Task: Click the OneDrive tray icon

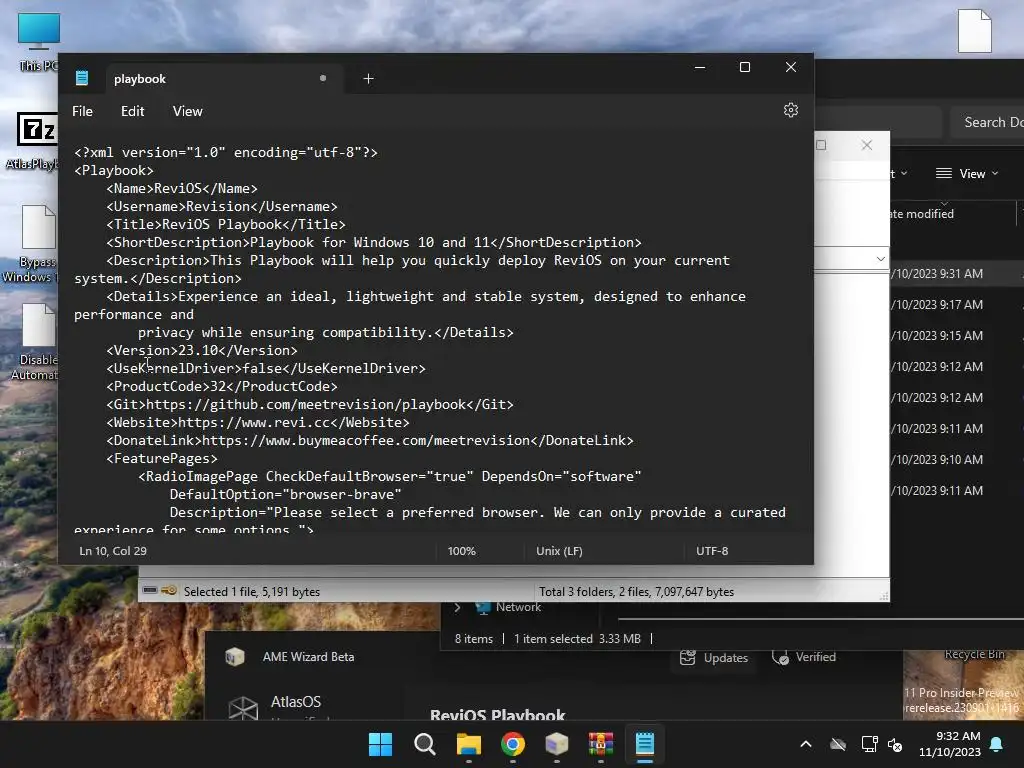Action: [838, 744]
